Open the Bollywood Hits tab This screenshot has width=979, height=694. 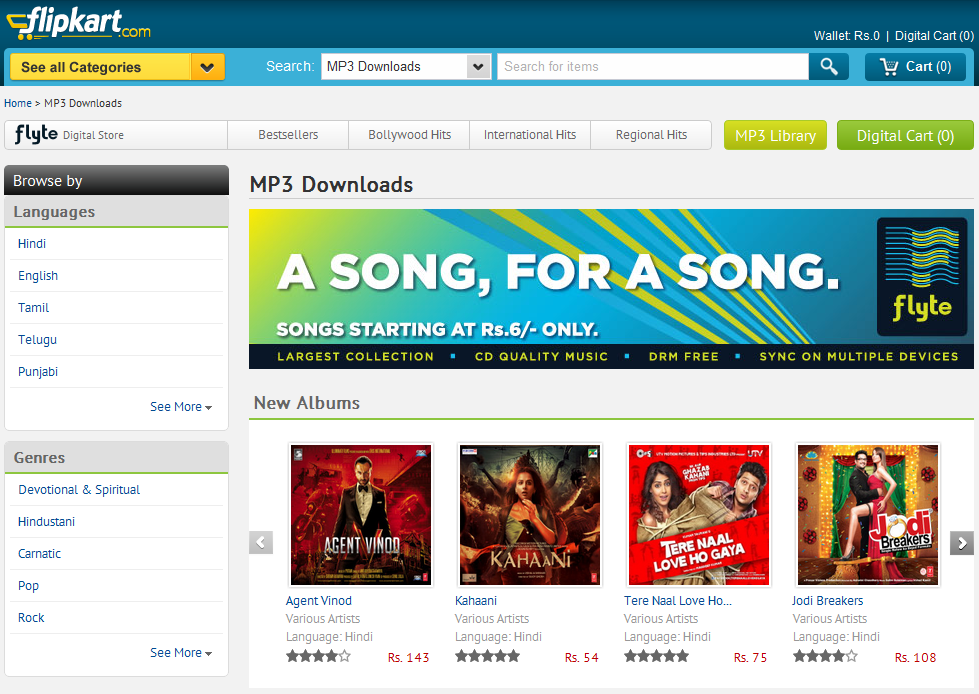409,135
